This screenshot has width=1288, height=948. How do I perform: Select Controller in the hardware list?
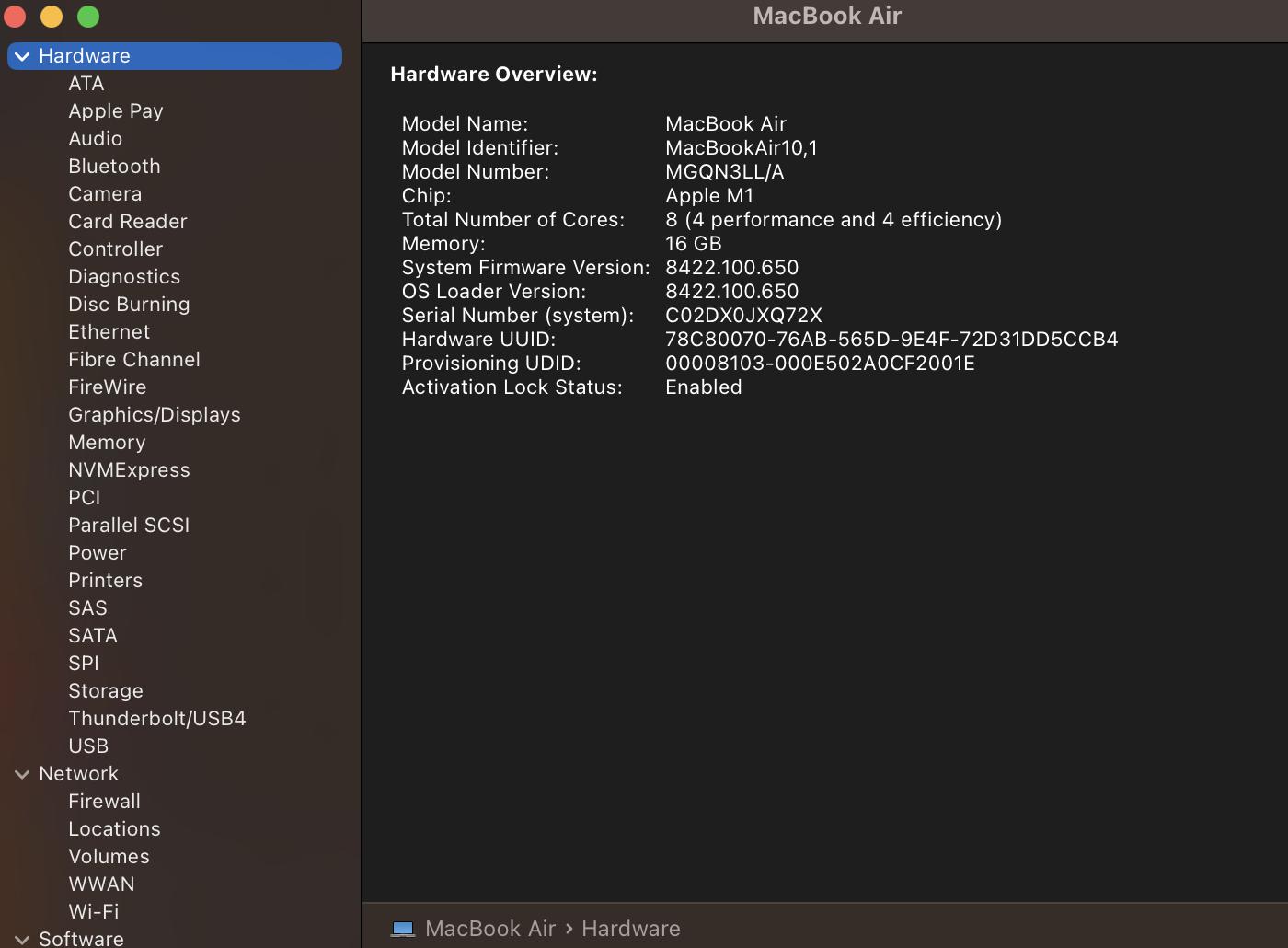tap(116, 249)
